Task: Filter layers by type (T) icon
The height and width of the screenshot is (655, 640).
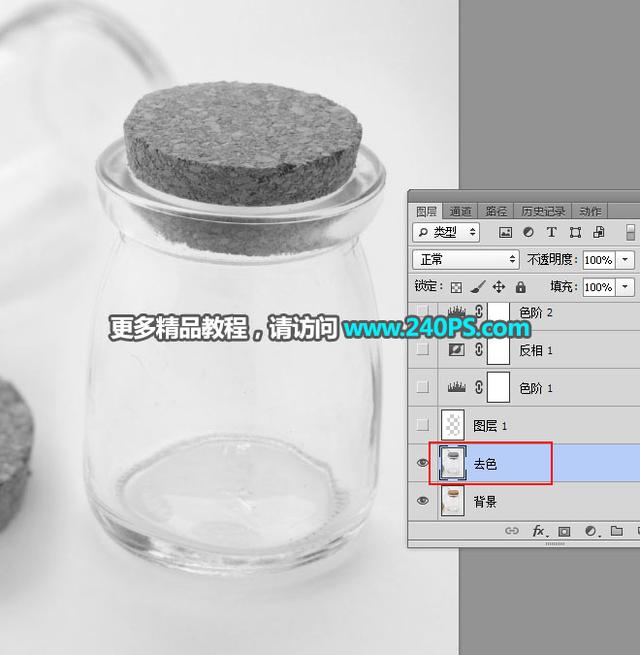Action: 551,232
